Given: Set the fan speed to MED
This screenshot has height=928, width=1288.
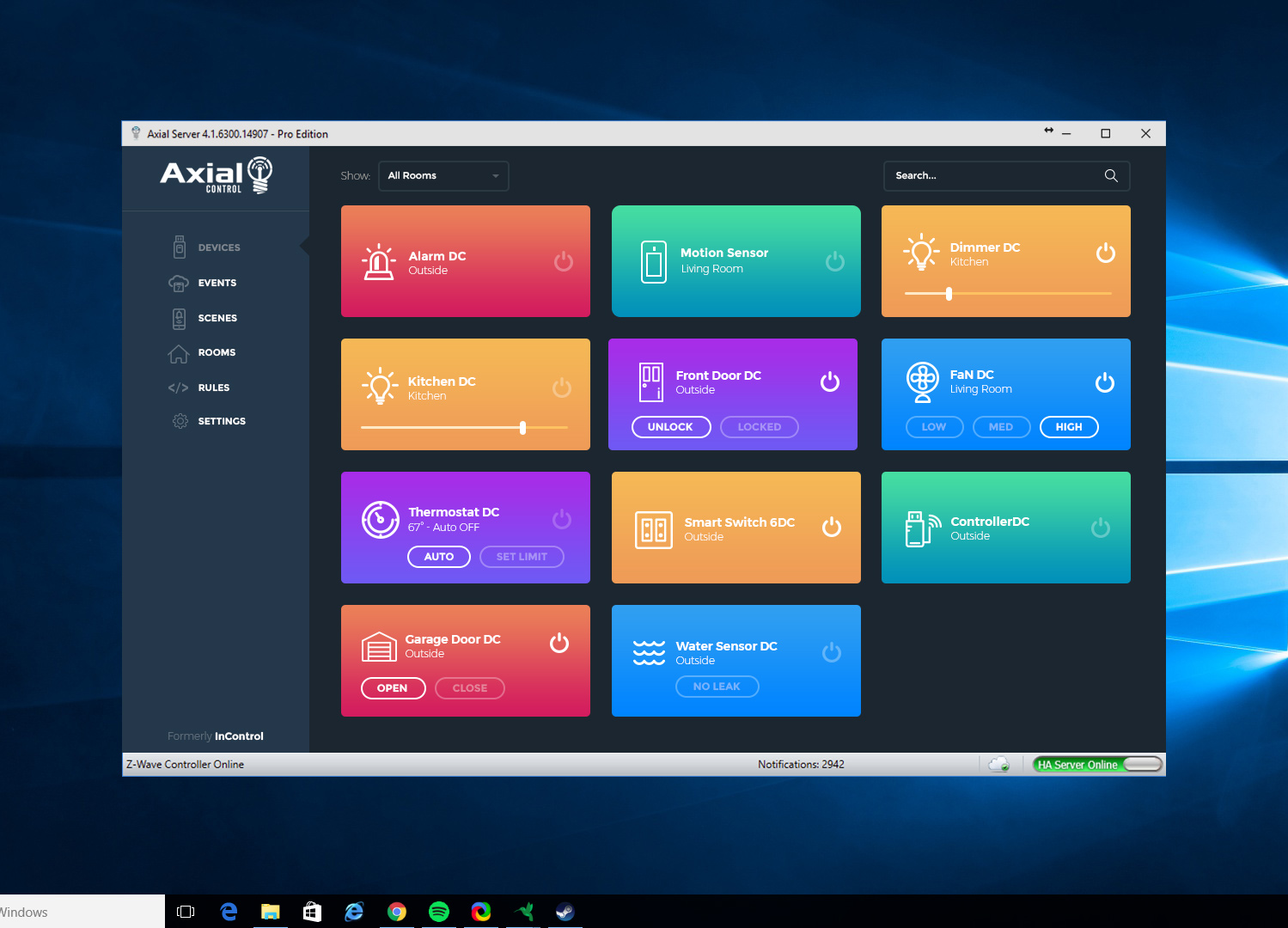Looking at the screenshot, I should tap(1000, 427).
